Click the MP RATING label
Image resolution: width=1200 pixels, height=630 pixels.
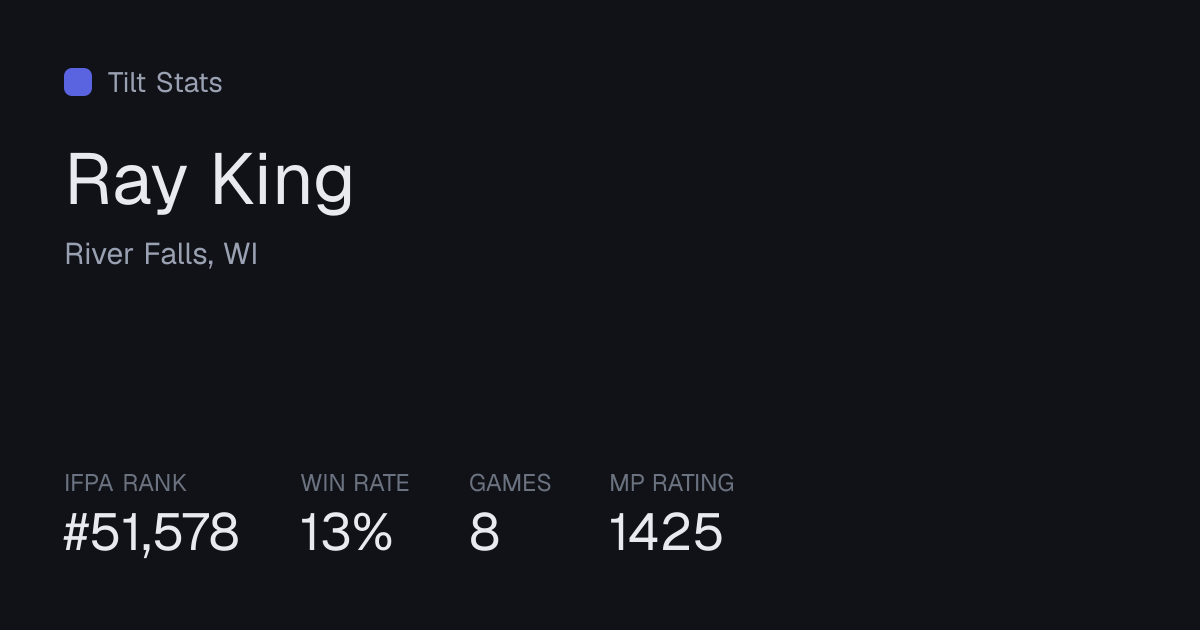(x=672, y=483)
